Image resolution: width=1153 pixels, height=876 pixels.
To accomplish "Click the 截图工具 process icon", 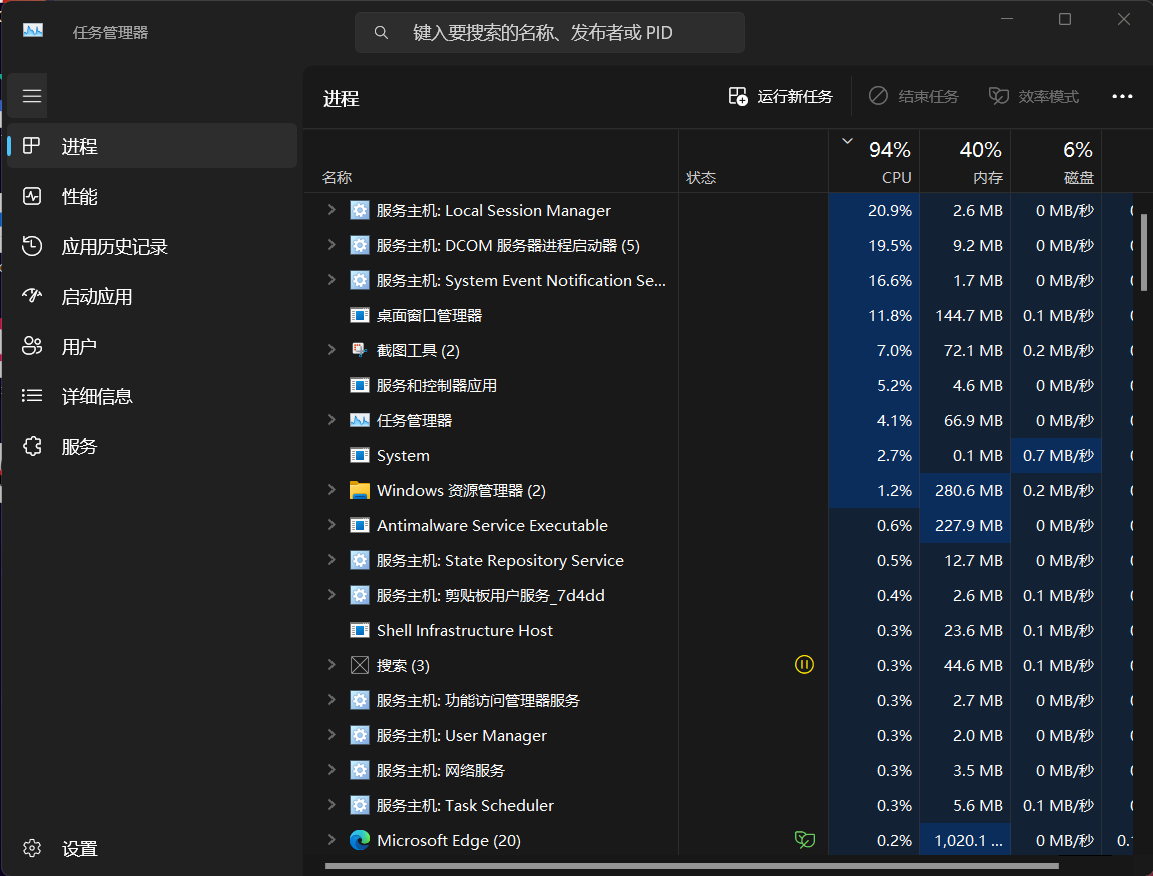I will (x=360, y=350).
